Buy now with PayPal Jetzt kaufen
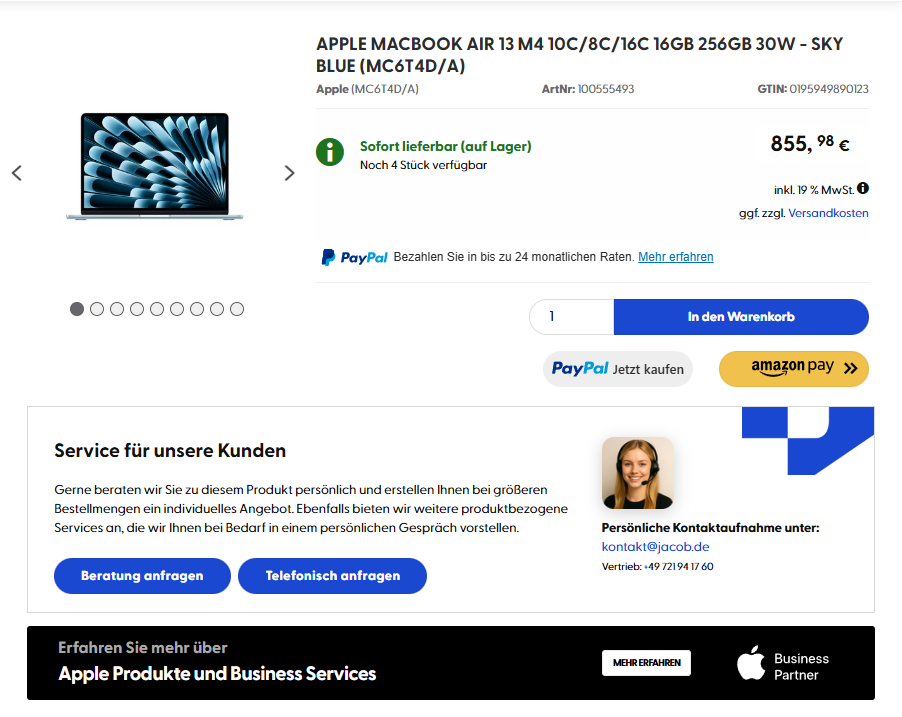The image size is (902, 717). point(618,369)
